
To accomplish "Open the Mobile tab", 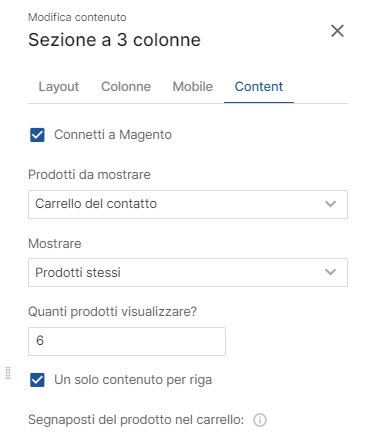I will [x=193, y=87].
